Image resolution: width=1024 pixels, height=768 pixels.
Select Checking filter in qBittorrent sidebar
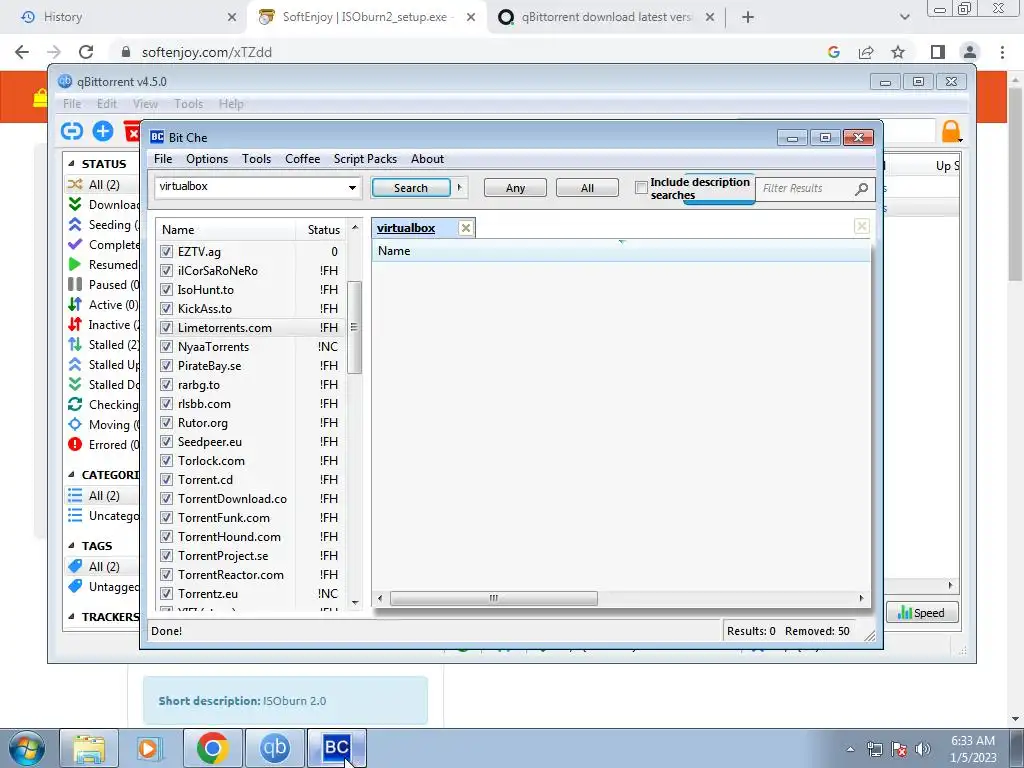point(103,405)
